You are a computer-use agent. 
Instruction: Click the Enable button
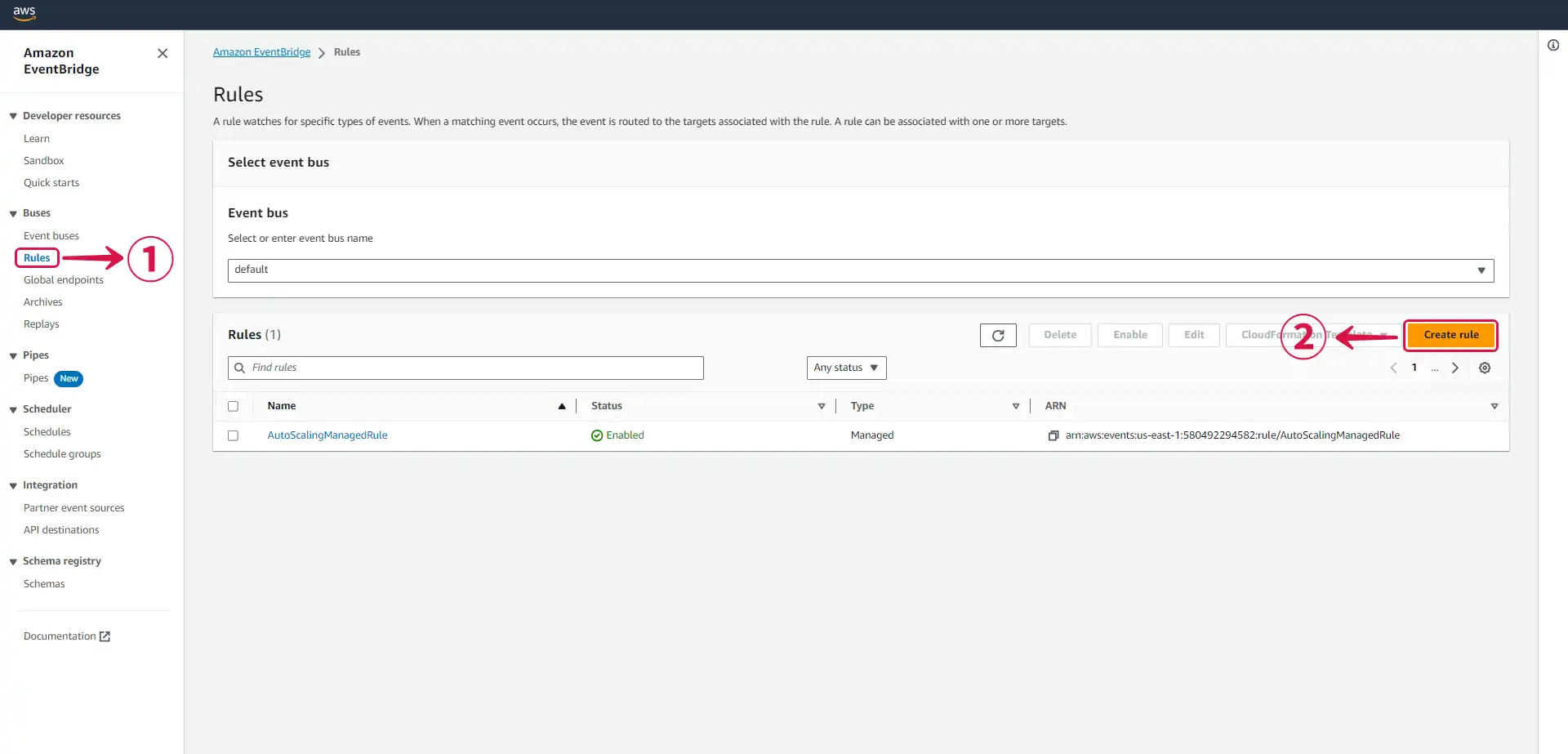pos(1130,335)
